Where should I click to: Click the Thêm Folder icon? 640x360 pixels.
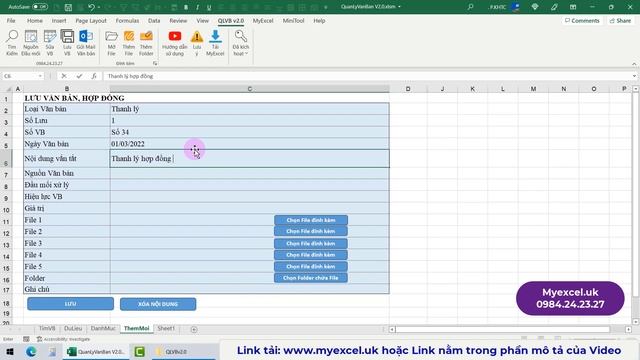tap(146, 42)
